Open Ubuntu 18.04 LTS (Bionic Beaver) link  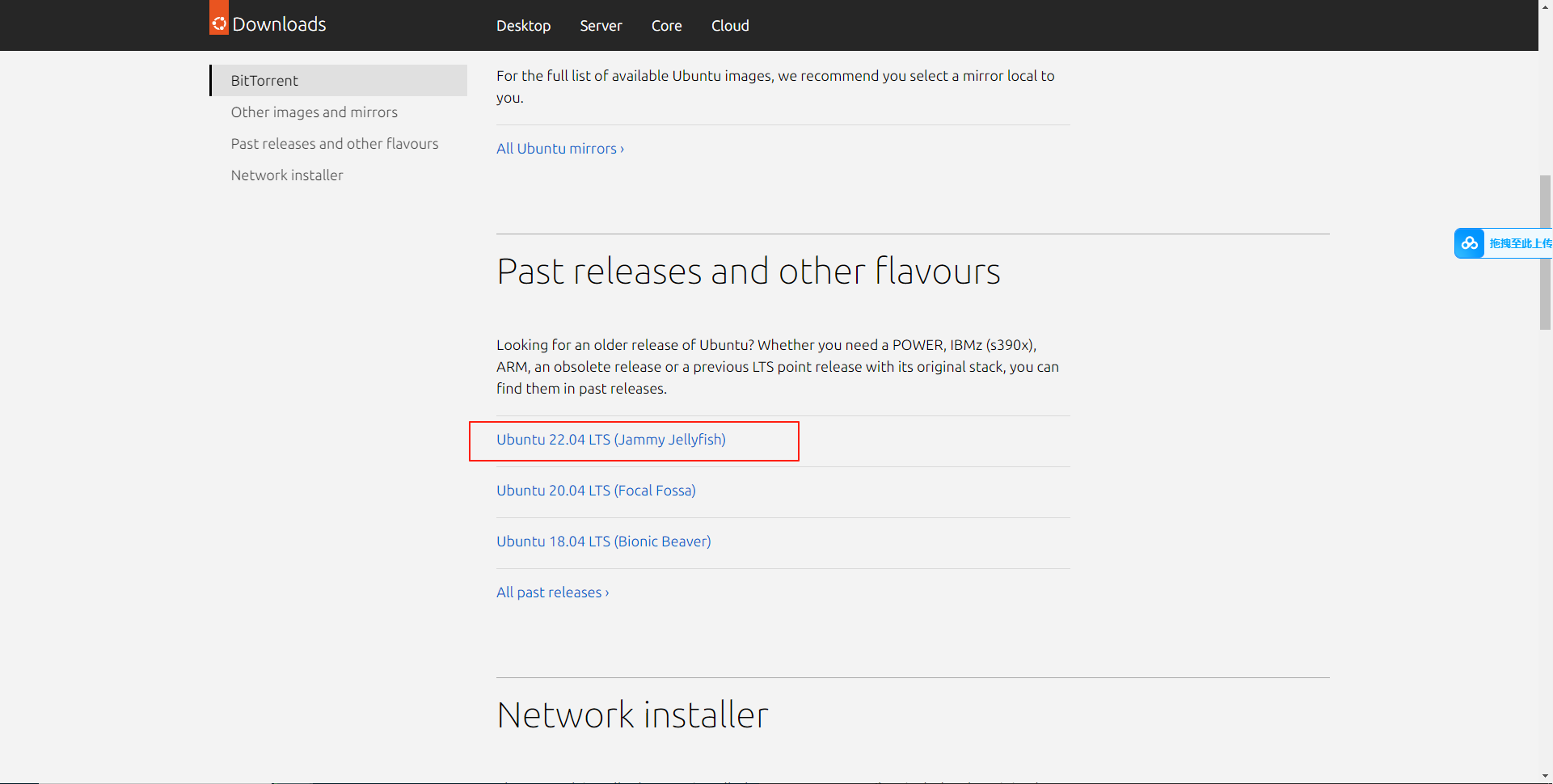pos(604,542)
